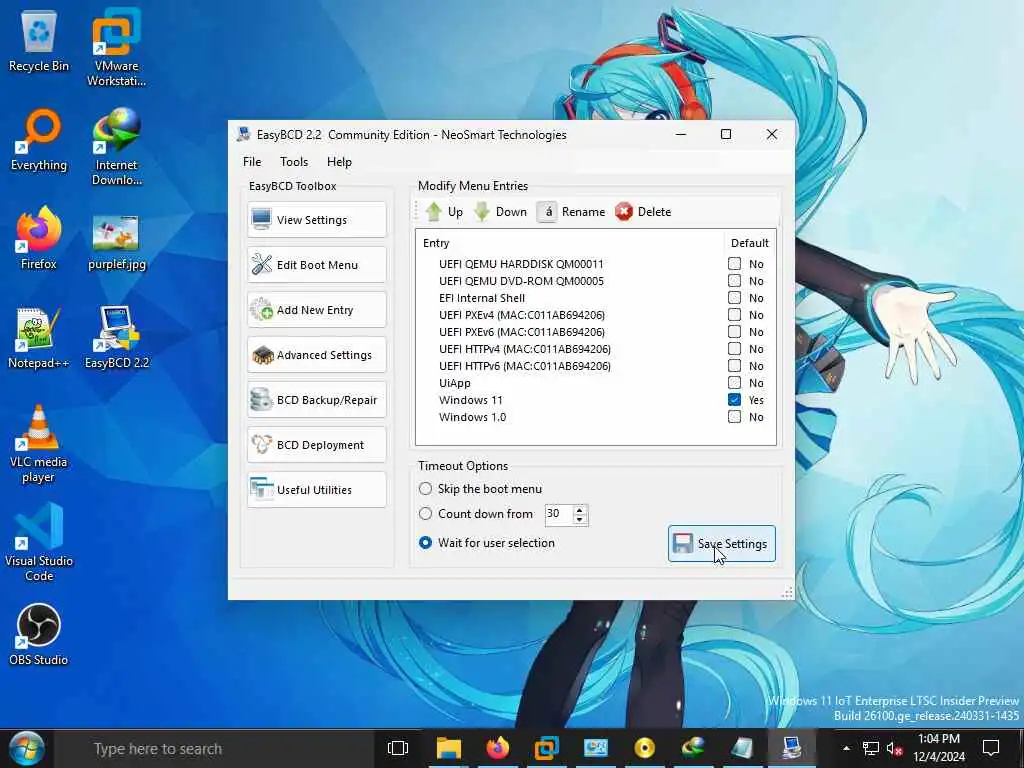Open the notification center icon
1024x768 pixels.
tap(991, 748)
